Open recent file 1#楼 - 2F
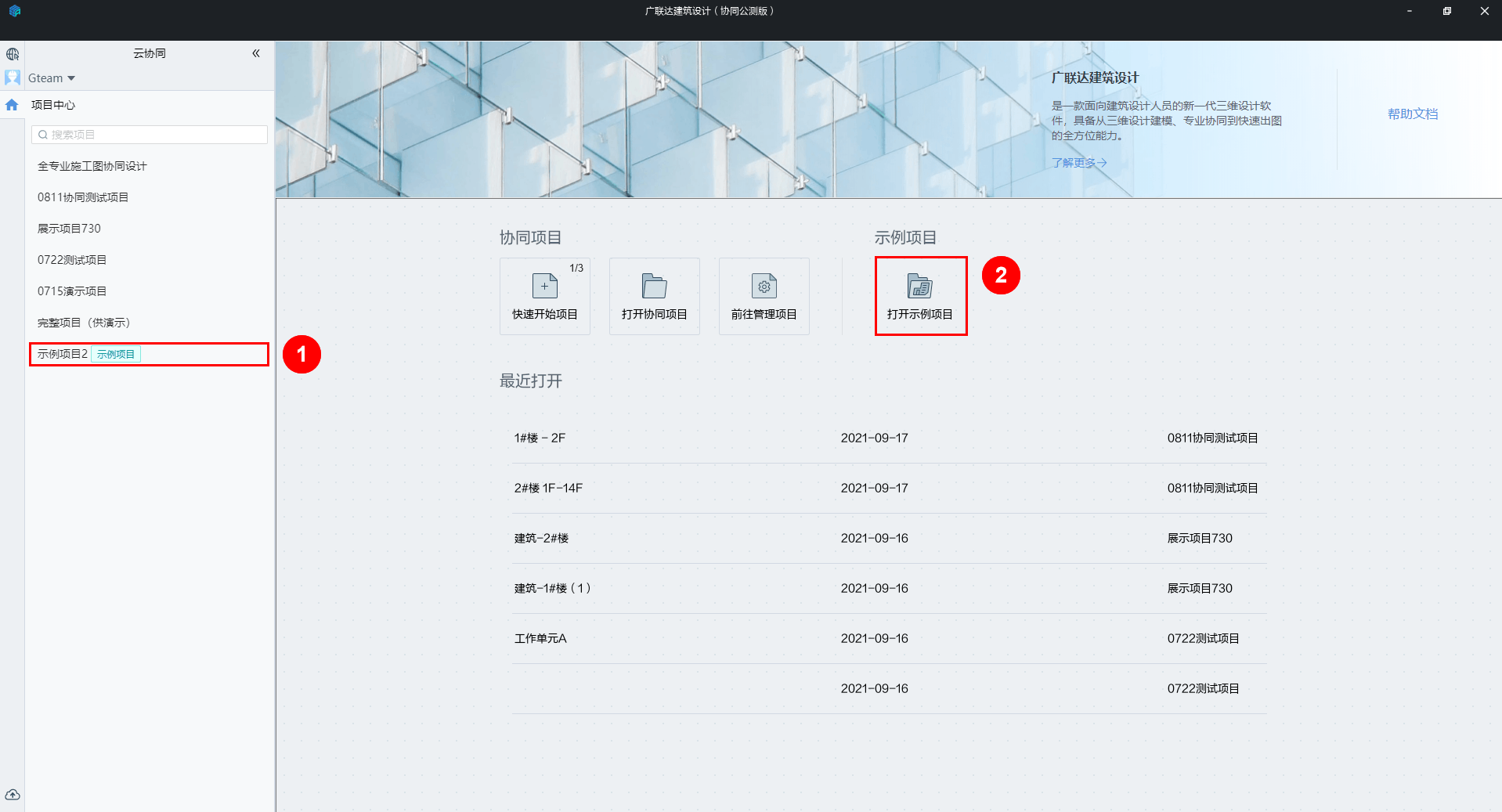Viewport: 1502px width, 812px height. pyautogui.click(x=540, y=438)
